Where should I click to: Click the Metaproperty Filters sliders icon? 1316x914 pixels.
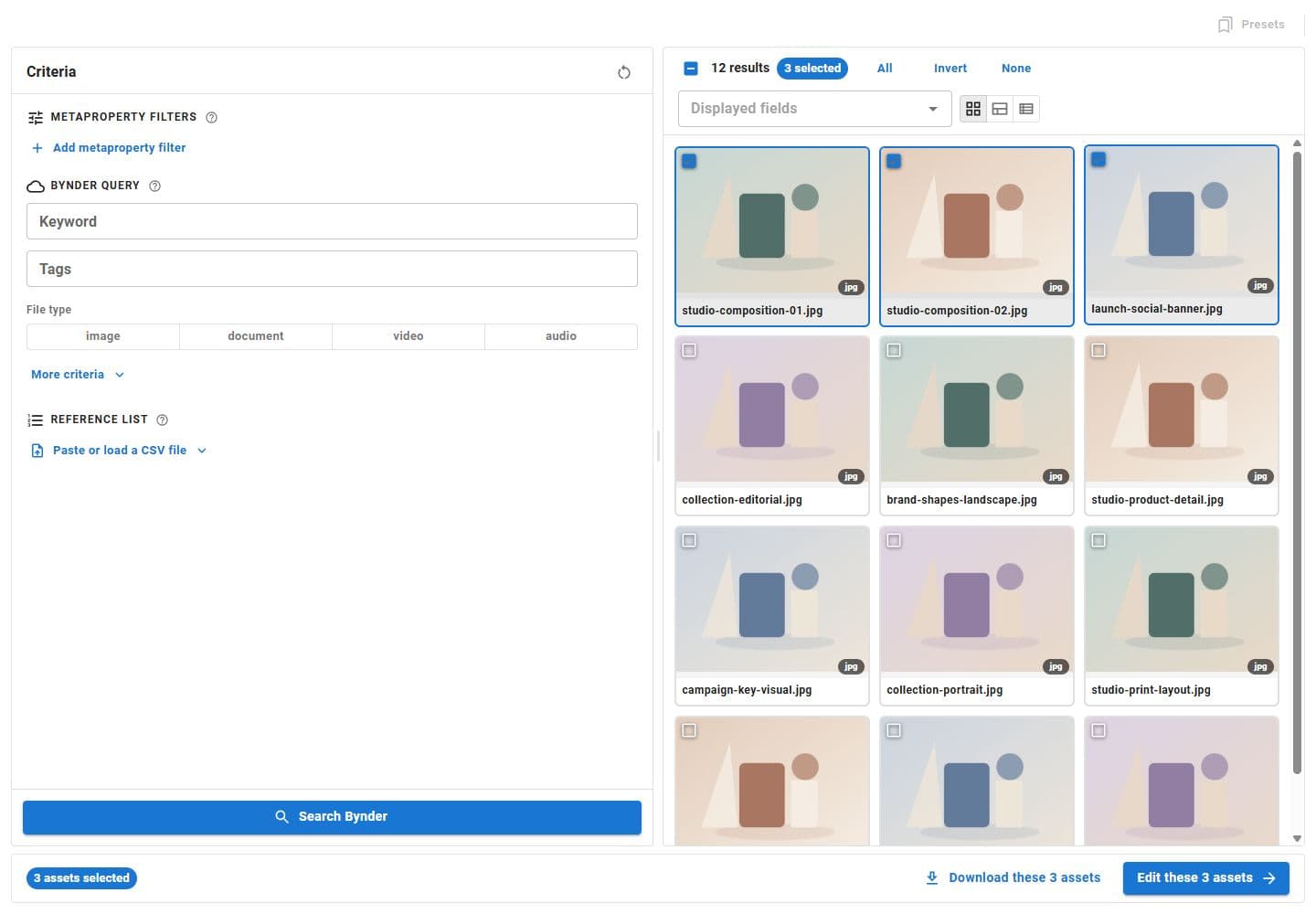click(x=36, y=117)
